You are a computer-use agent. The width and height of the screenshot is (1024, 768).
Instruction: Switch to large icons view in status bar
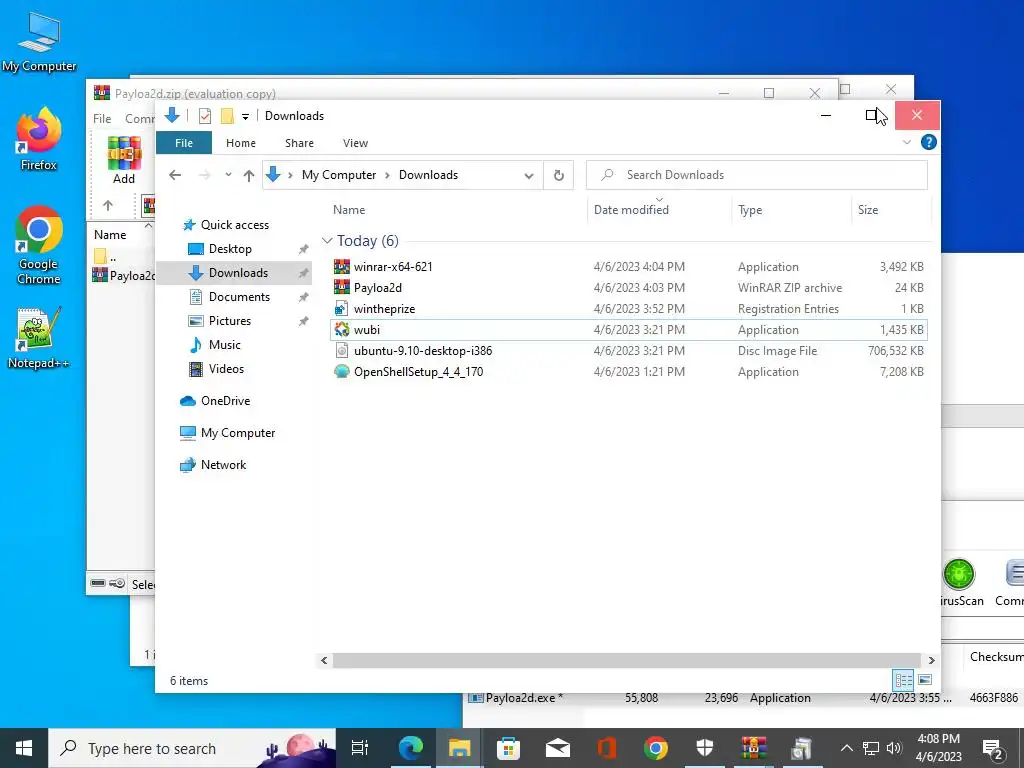pyautogui.click(x=925, y=680)
